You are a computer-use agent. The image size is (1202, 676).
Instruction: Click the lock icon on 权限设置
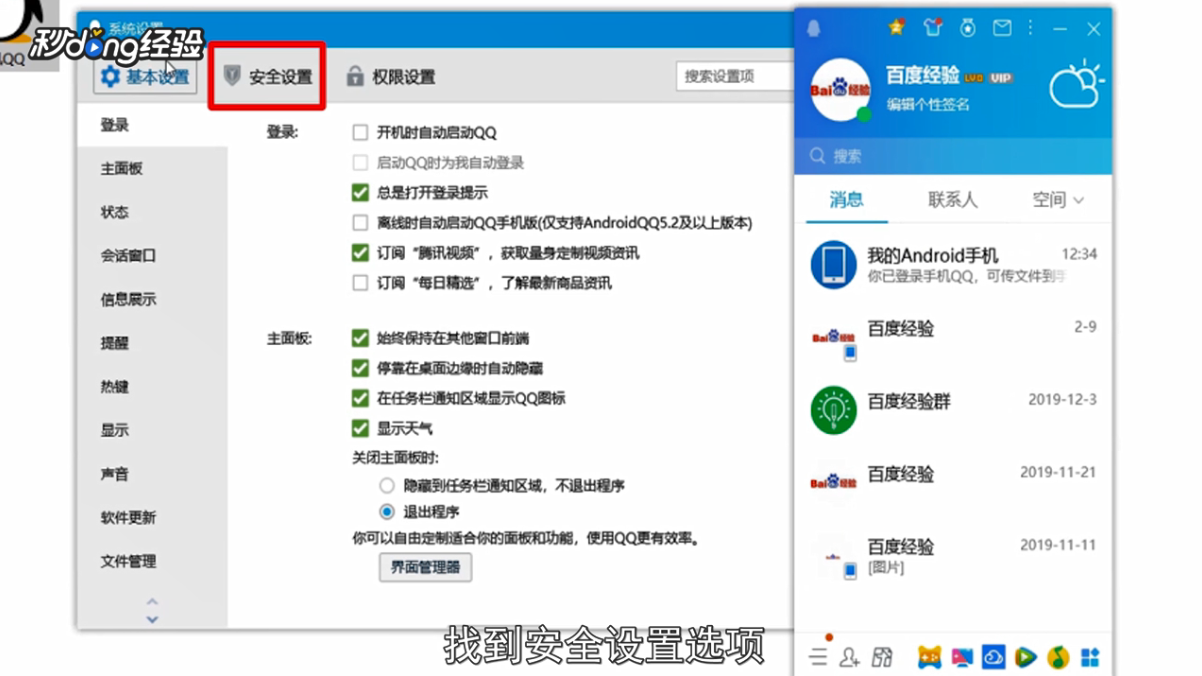point(355,76)
